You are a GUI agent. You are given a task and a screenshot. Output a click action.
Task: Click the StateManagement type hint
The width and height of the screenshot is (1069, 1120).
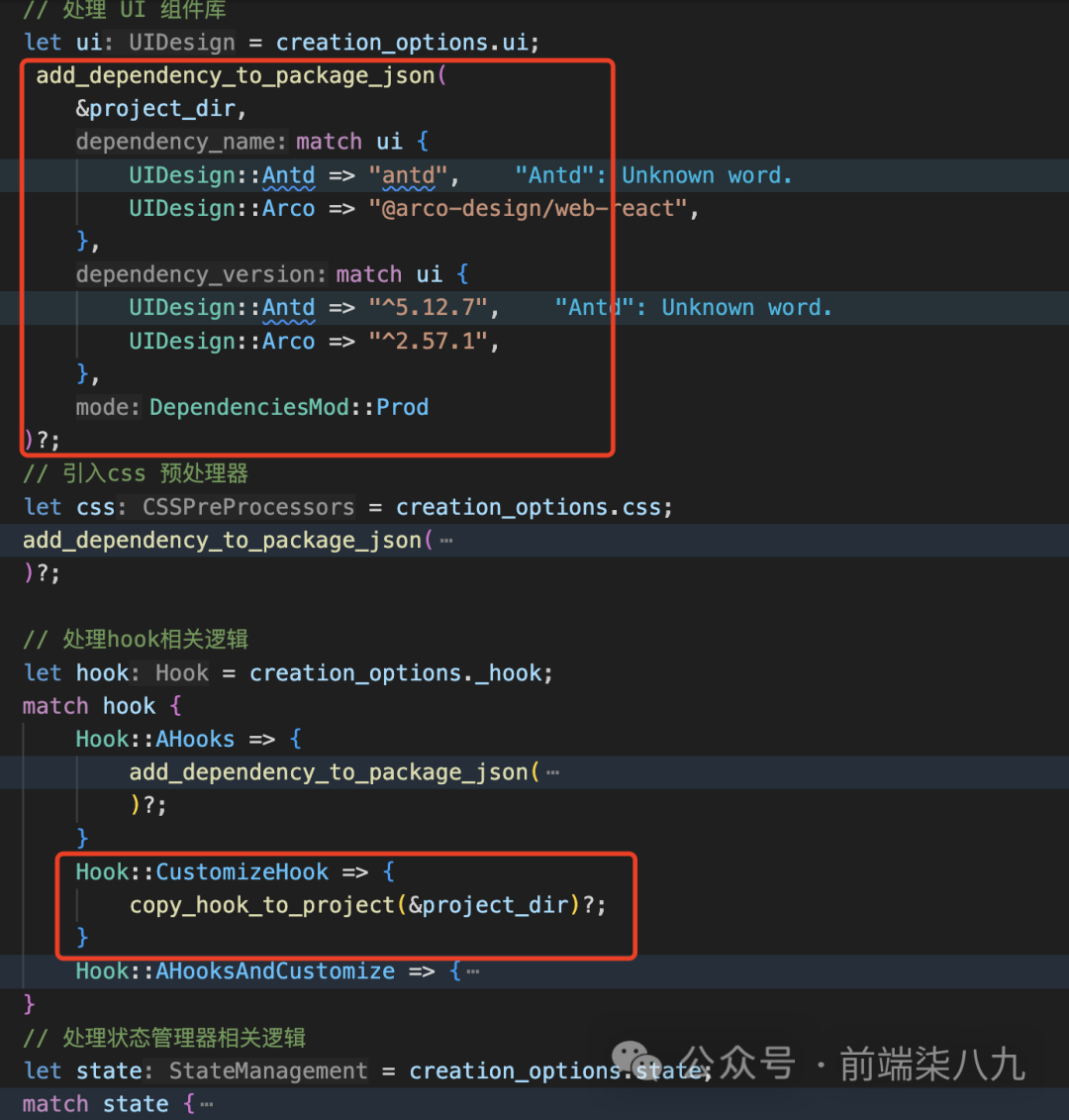click(268, 1070)
